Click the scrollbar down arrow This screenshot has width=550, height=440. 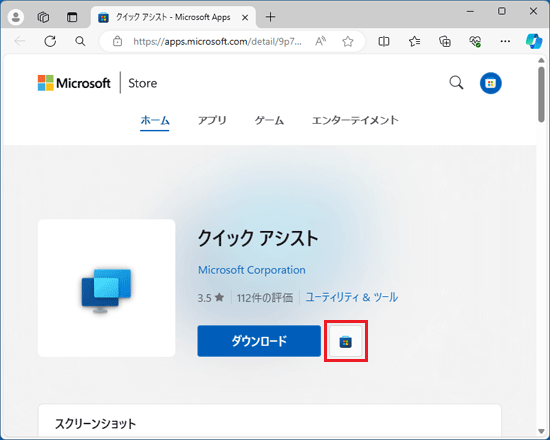click(541, 431)
